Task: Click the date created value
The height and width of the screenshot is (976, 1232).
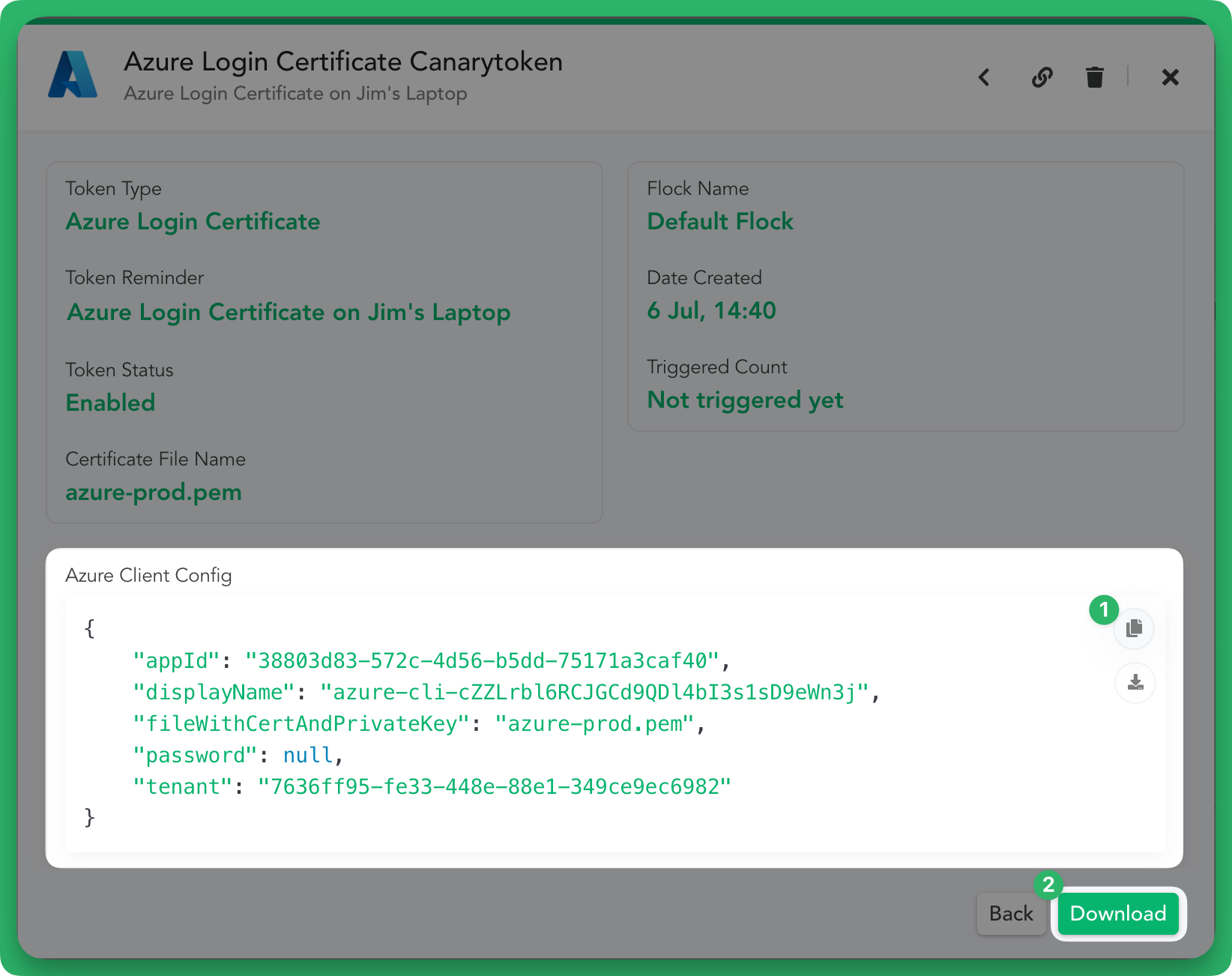Action: 711,310
